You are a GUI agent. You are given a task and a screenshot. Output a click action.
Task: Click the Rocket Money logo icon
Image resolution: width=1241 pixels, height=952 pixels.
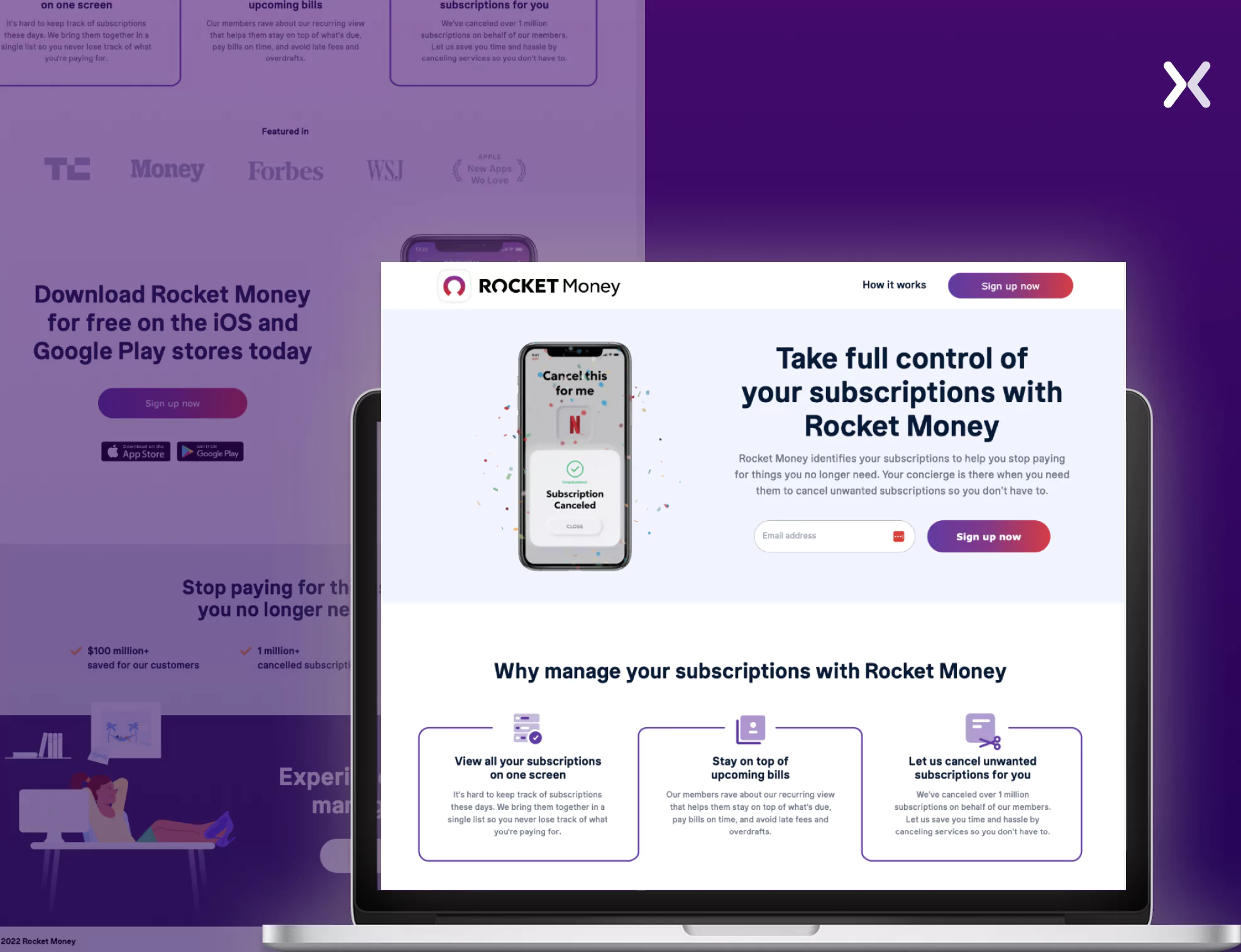pyautogui.click(x=454, y=286)
